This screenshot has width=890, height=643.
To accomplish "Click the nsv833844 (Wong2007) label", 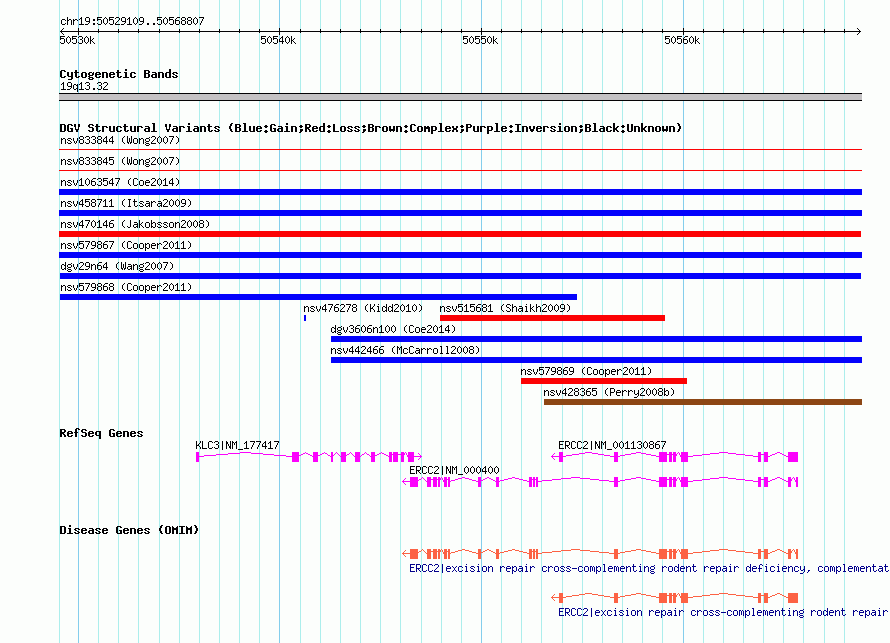I will 120,140.
